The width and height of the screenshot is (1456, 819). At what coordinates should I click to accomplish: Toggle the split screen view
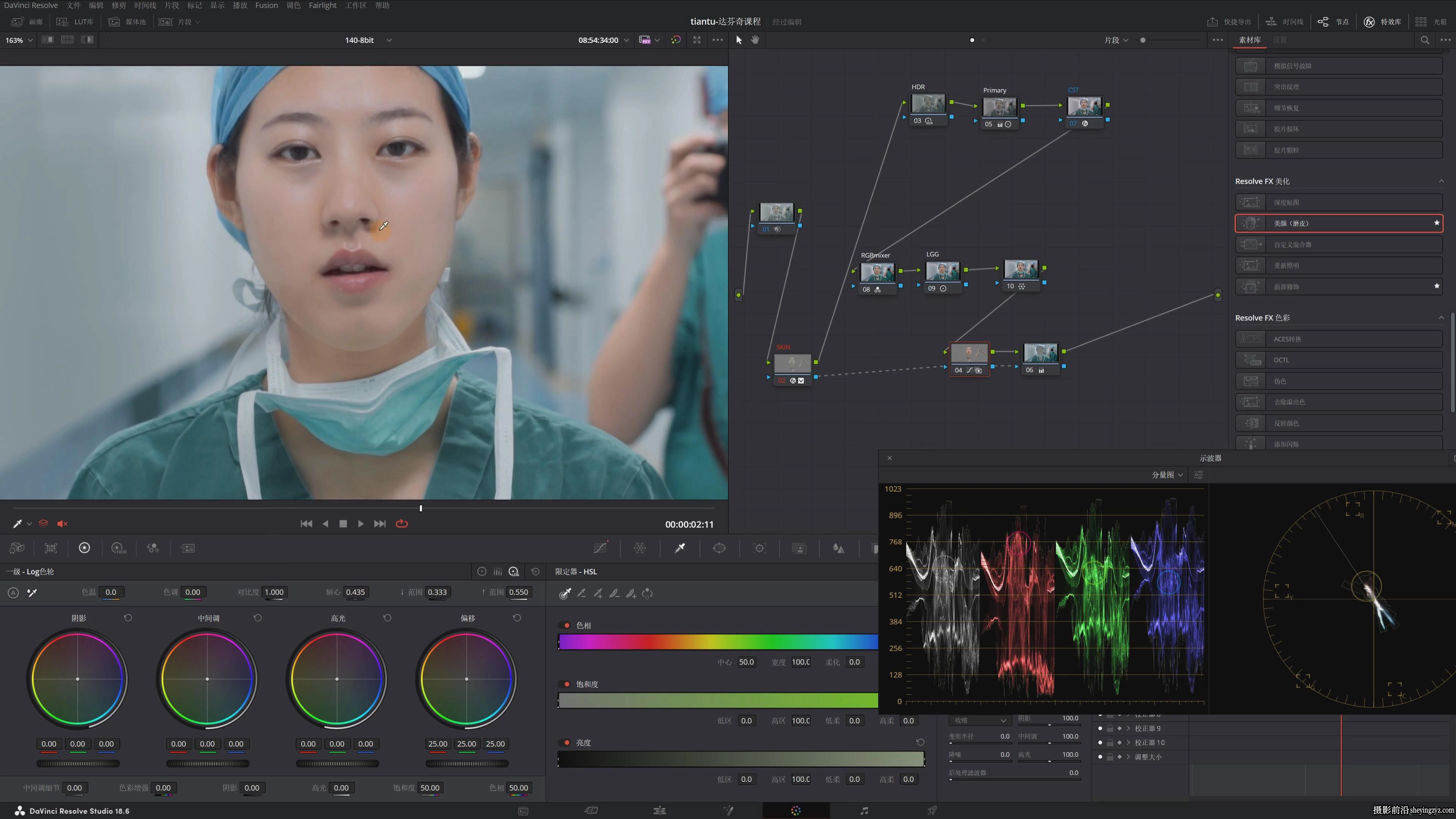[67, 39]
